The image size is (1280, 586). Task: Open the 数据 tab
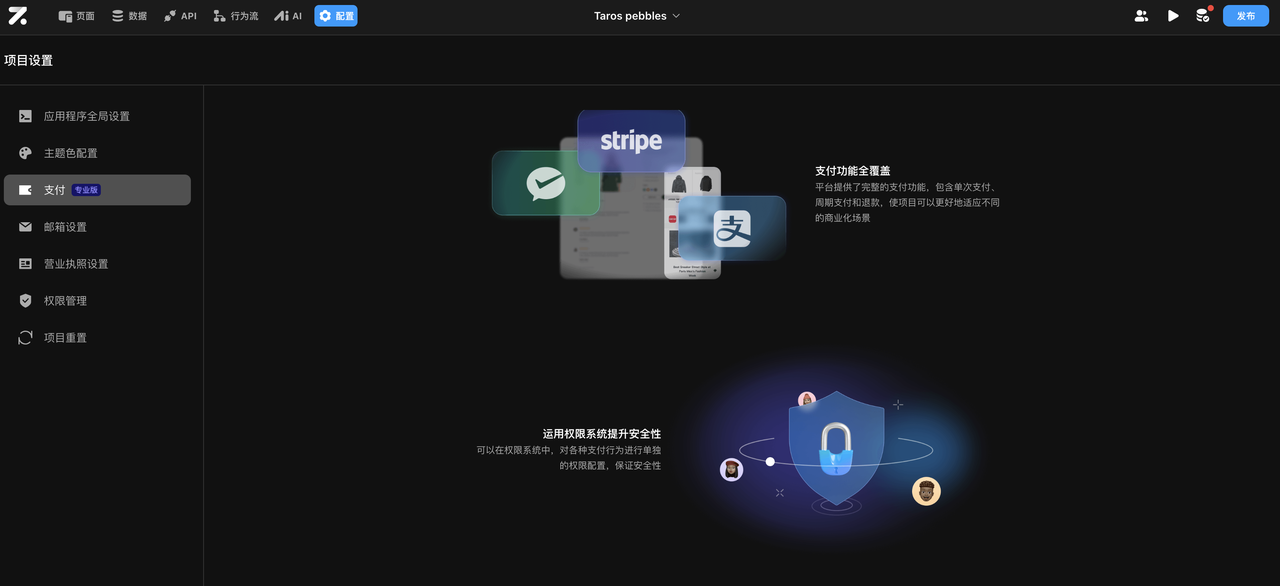click(129, 16)
